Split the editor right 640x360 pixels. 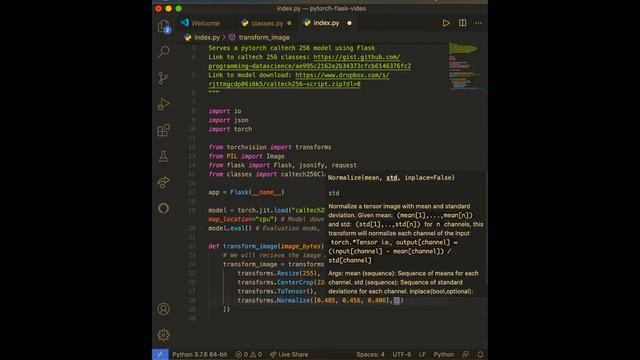point(462,23)
